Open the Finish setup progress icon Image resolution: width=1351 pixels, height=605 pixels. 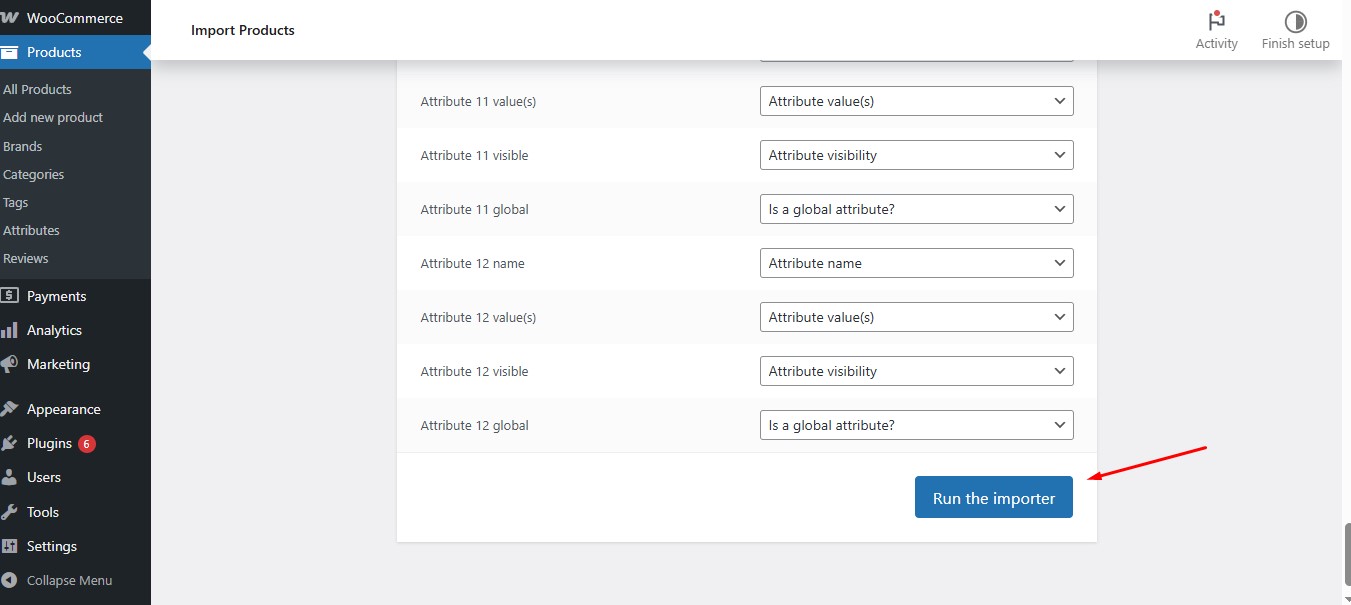(1295, 22)
